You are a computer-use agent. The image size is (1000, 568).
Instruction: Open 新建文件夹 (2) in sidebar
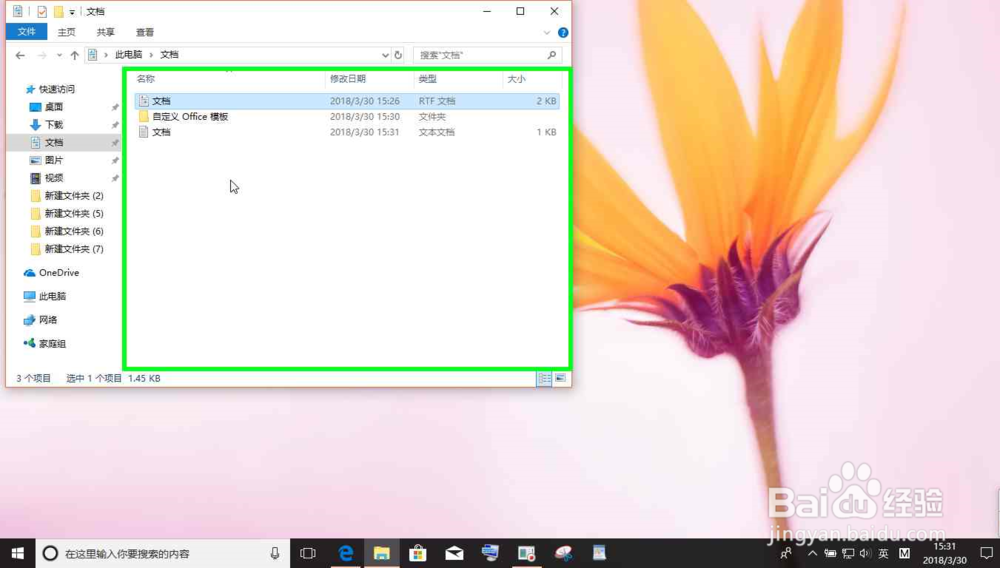coord(73,196)
